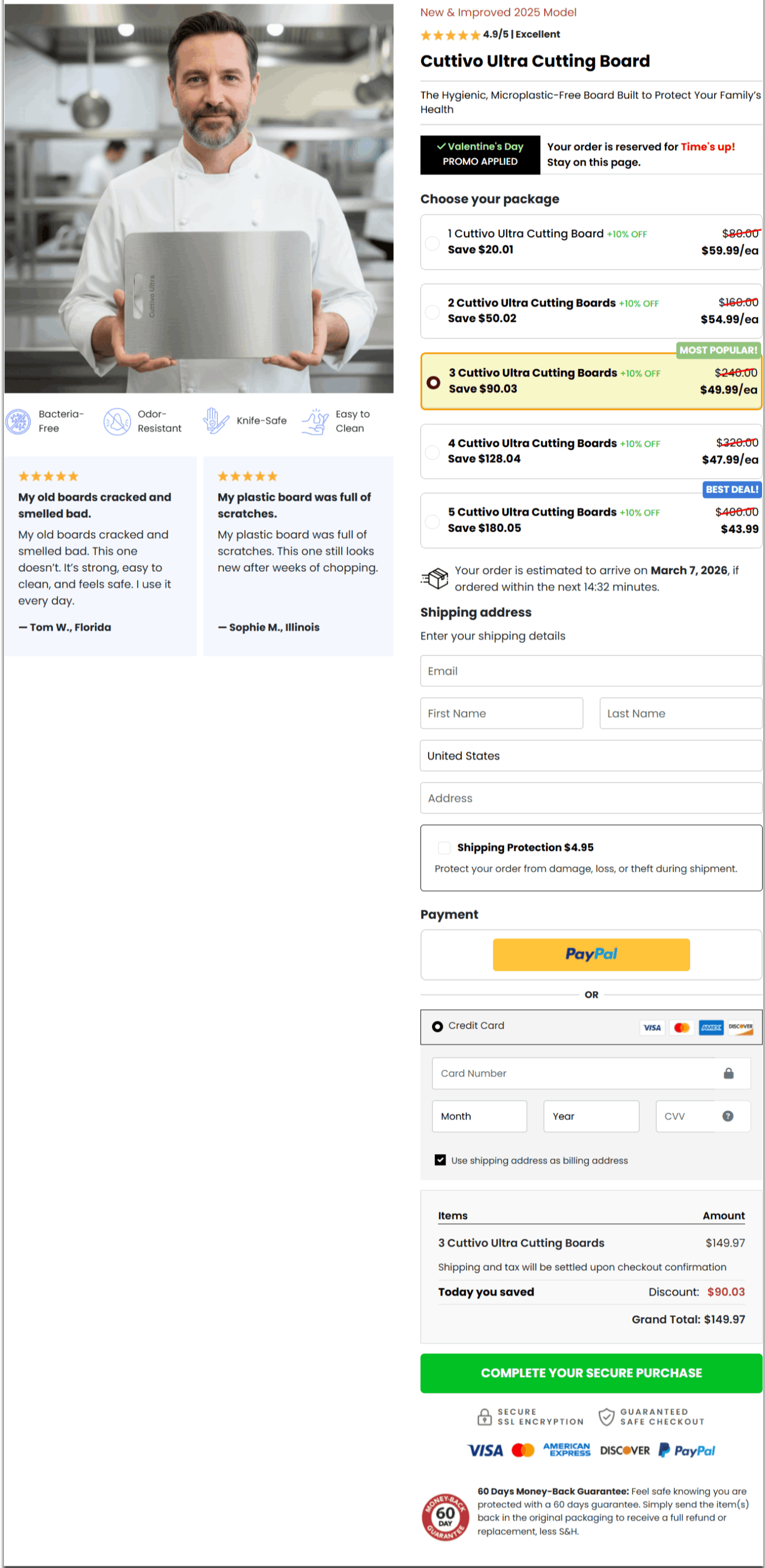
Task: Select the Credit Card payment radio button
Action: coord(437,1026)
